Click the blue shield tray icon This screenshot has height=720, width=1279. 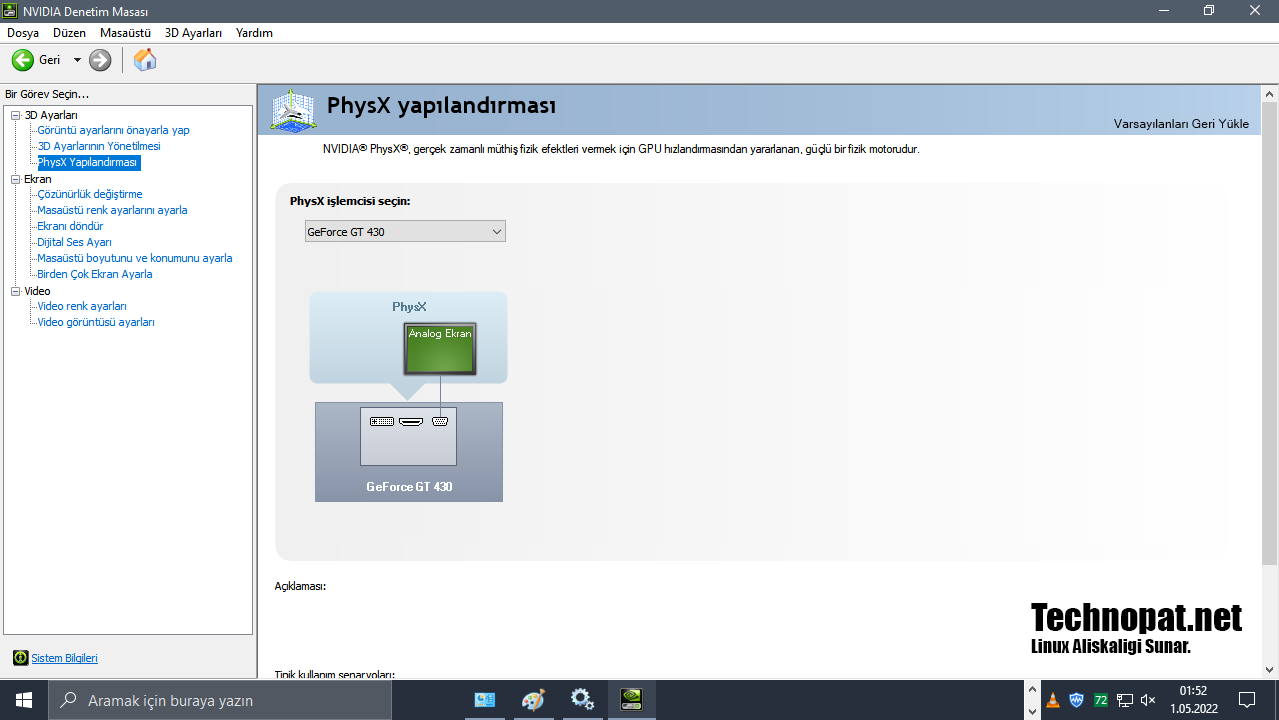(1077, 700)
